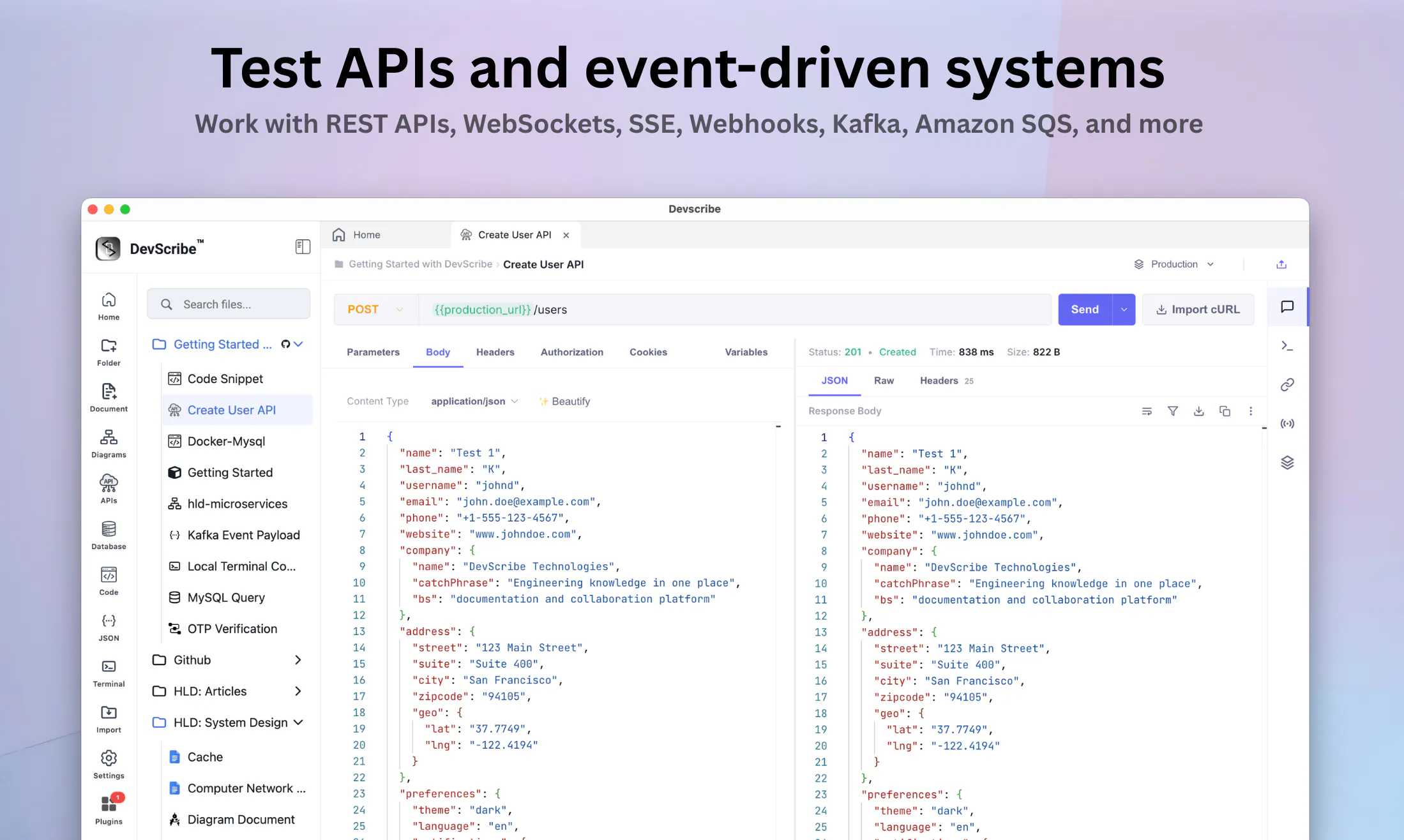The height and width of the screenshot is (840, 1404).
Task: Open the console prompt icon in right rail
Action: pyautogui.click(x=1287, y=346)
